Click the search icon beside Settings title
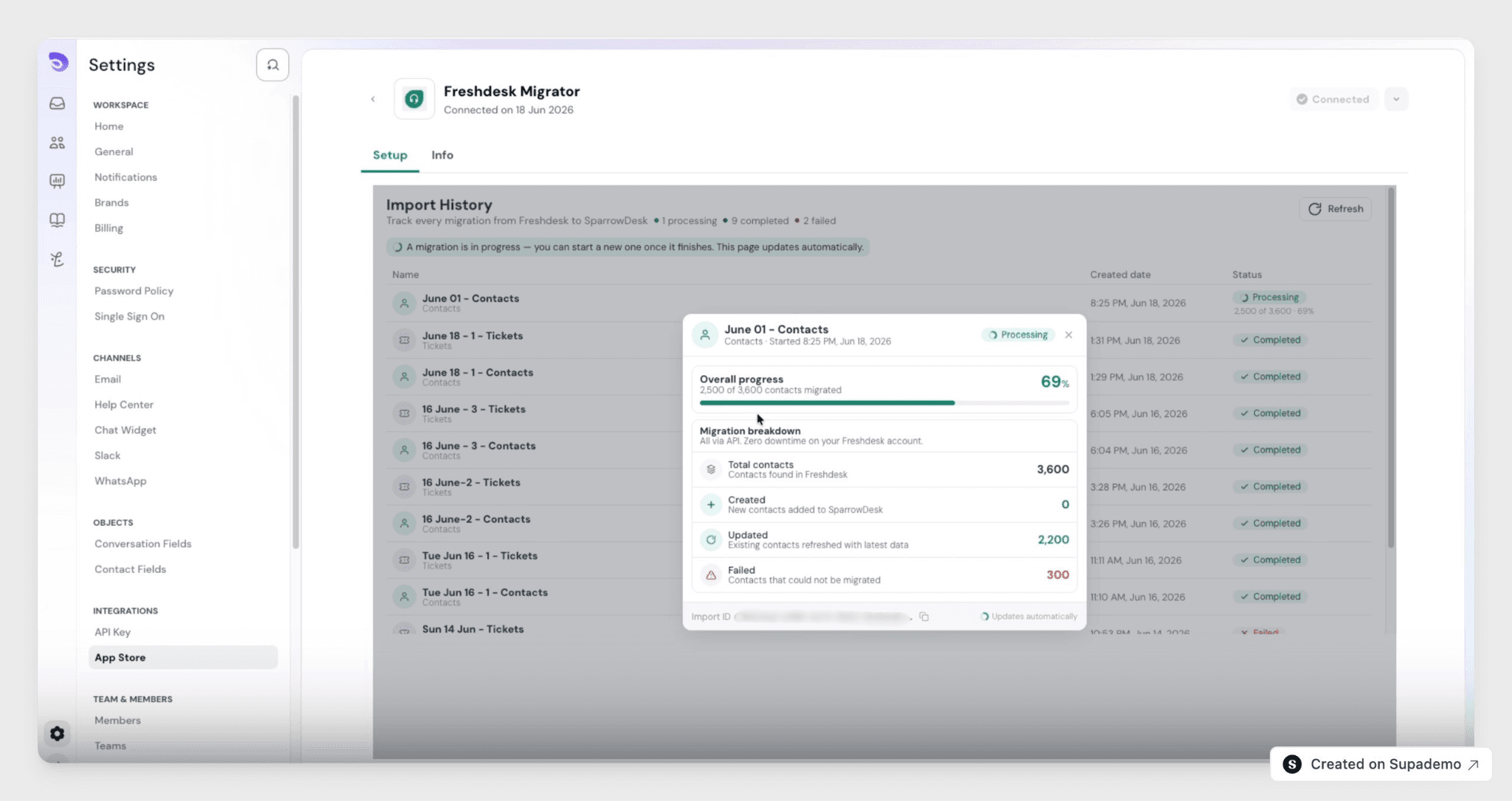Screen dimensions: 1512x801 (x=272, y=65)
